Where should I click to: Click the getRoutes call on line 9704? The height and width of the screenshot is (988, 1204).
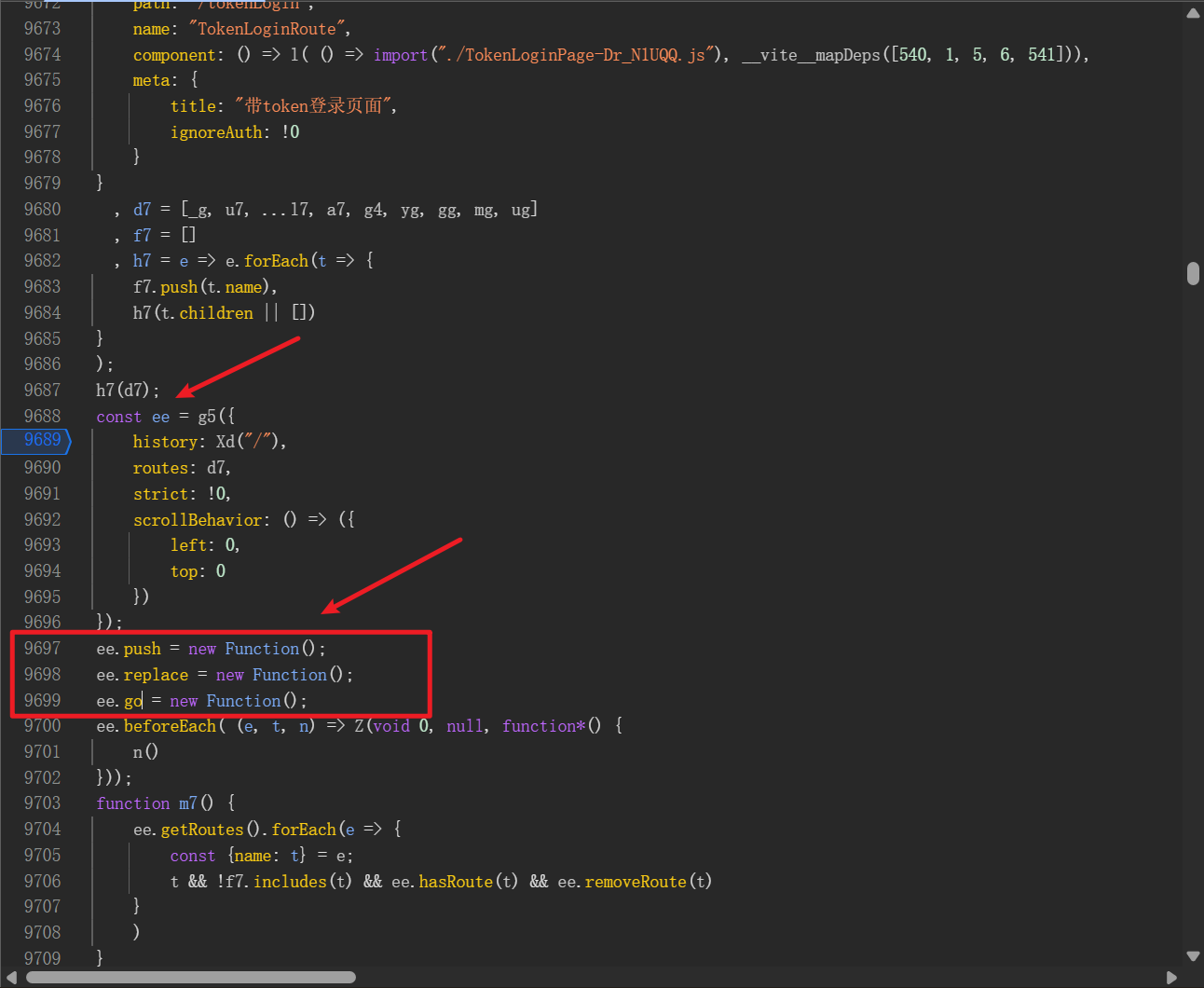tap(201, 830)
